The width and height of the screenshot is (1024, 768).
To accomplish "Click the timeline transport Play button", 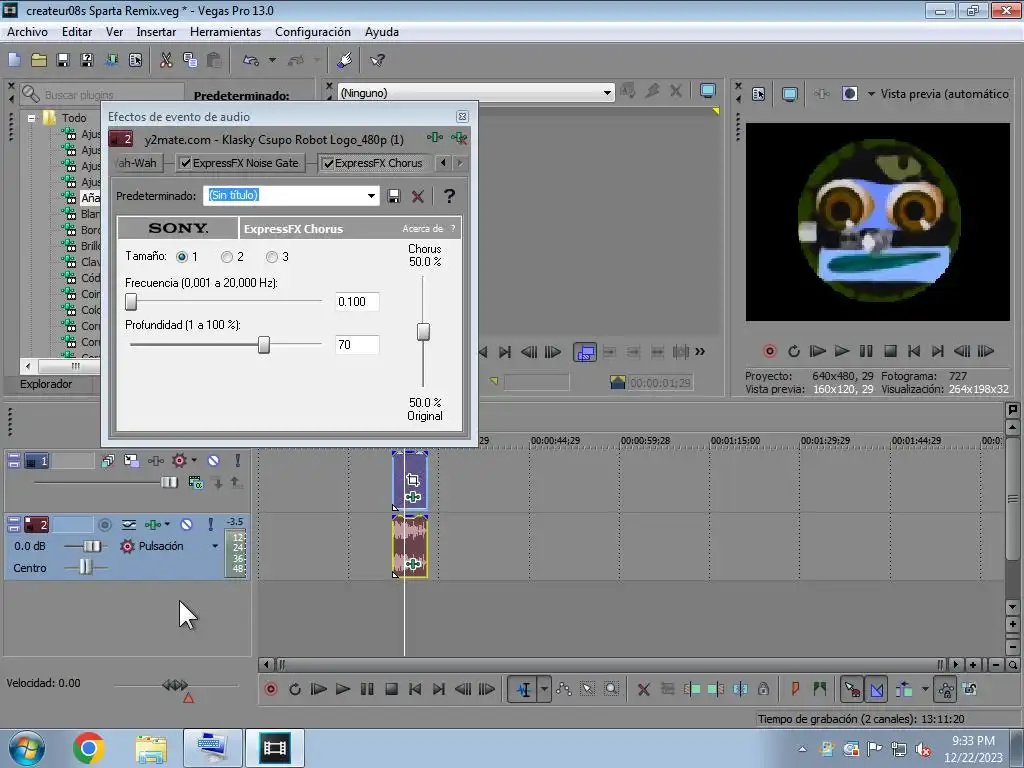I will coord(342,689).
